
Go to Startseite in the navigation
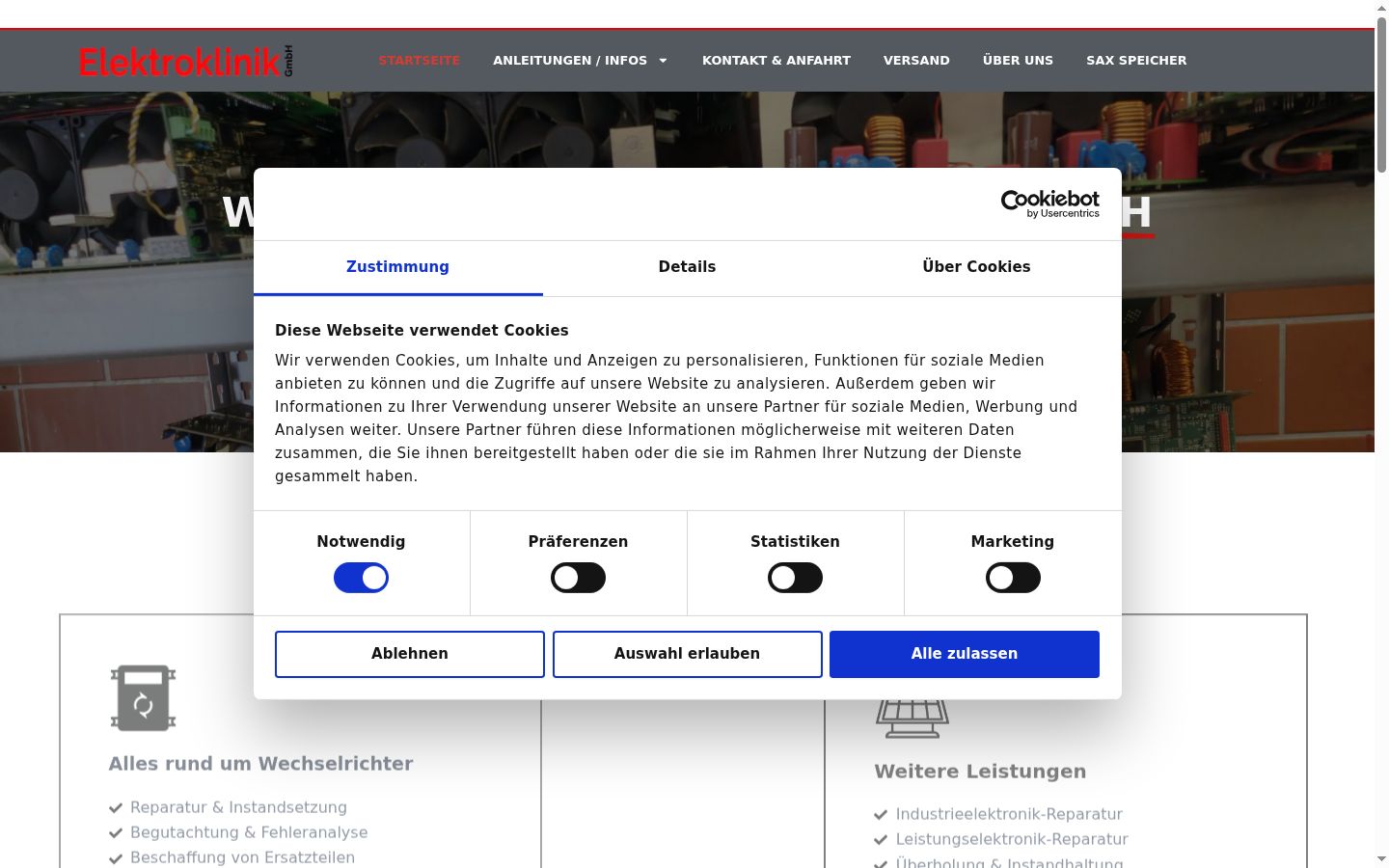(419, 60)
